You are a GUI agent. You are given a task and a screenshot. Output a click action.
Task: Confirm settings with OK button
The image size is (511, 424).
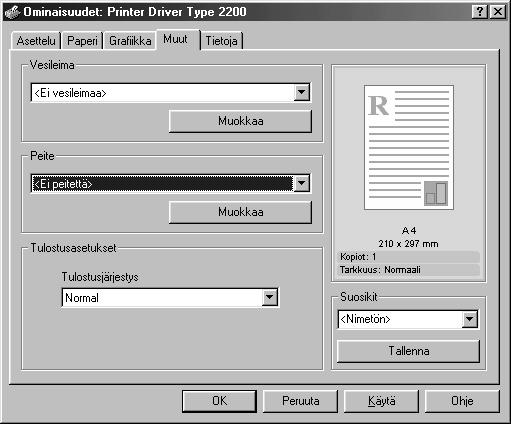pyautogui.click(x=220, y=401)
